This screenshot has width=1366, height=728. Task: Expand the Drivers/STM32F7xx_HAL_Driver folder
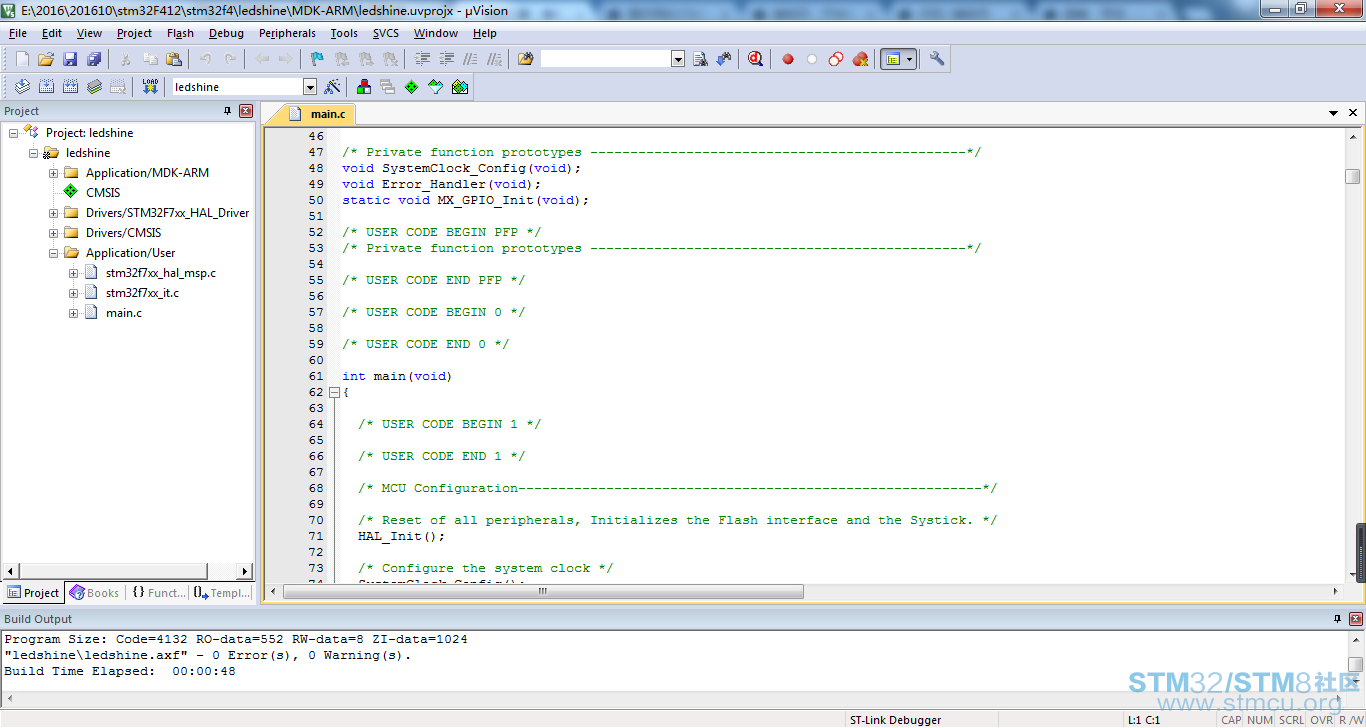[54, 213]
